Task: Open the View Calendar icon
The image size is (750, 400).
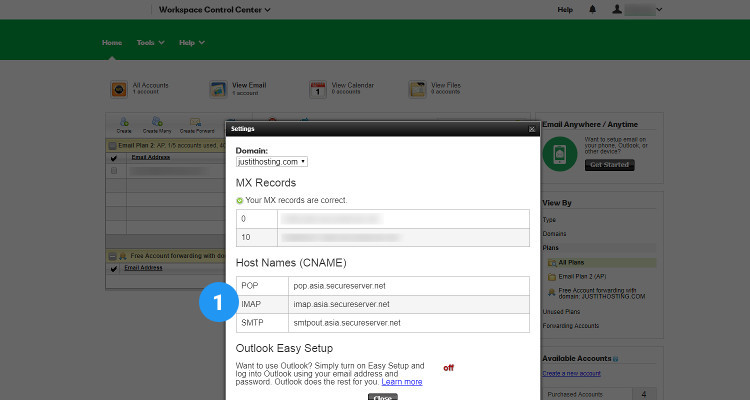Action: pos(318,89)
